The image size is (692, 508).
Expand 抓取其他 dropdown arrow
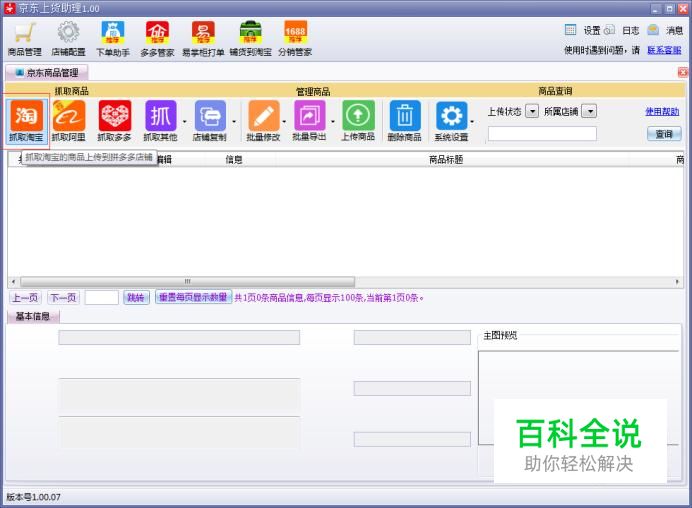pyautogui.click(x=184, y=121)
